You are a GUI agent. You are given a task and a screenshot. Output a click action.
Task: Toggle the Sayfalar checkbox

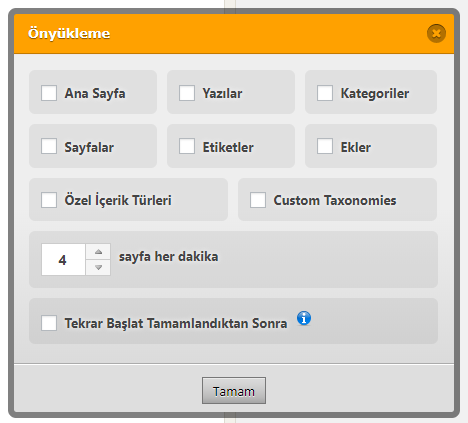coord(49,146)
